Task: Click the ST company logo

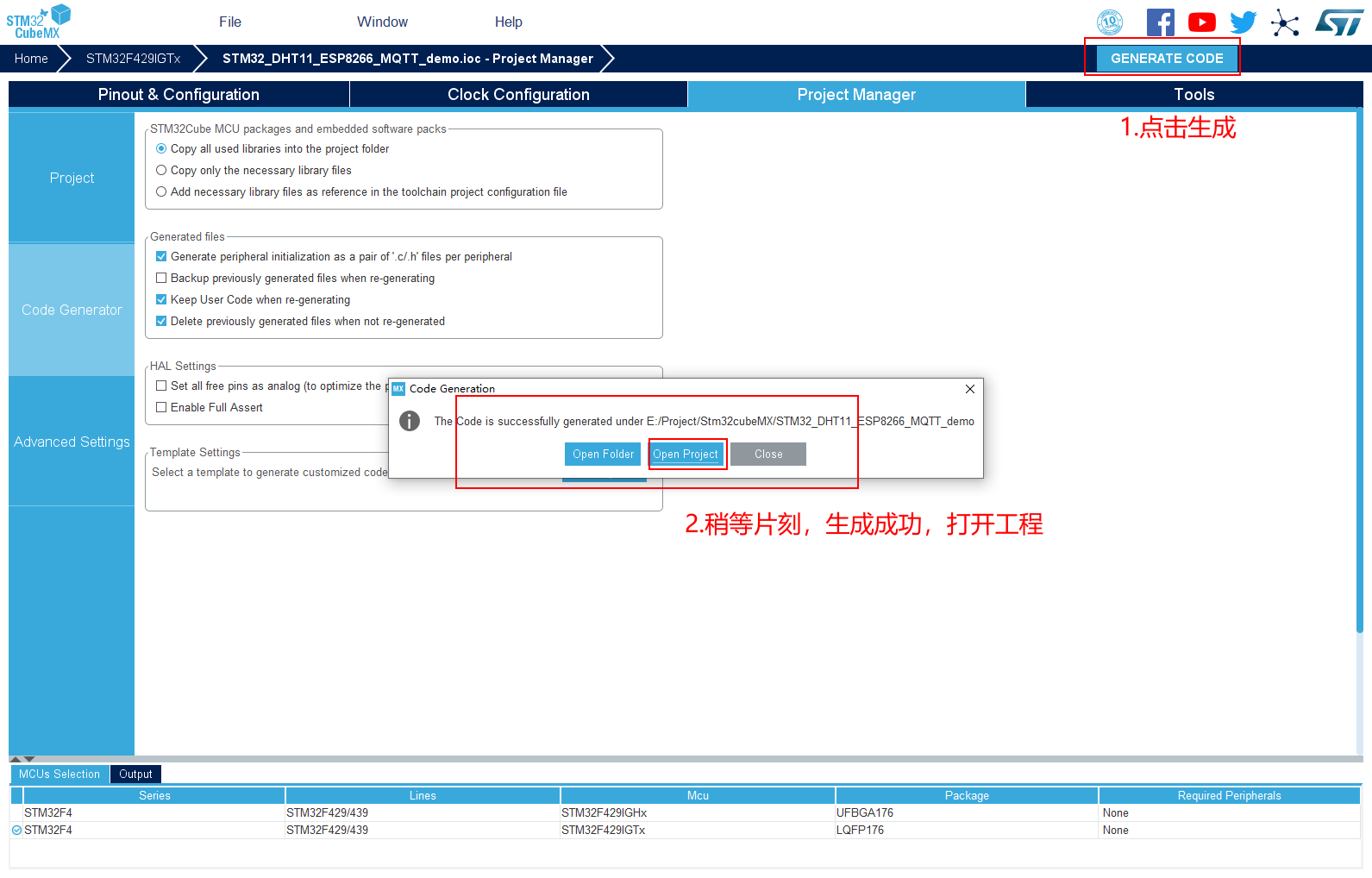Action: (x=1339, y=22)
